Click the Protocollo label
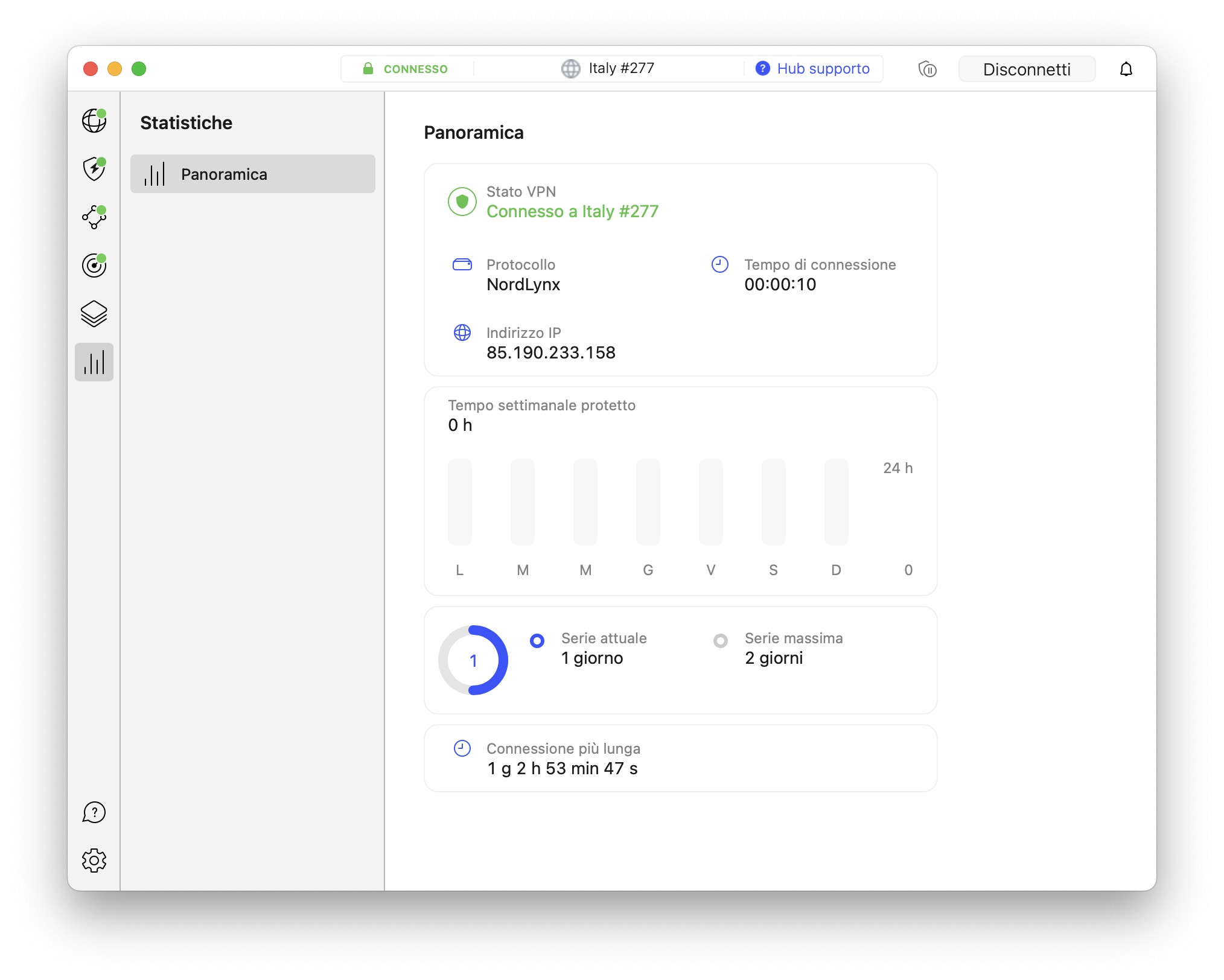The image size is (1224, 980). pos(521,264)
